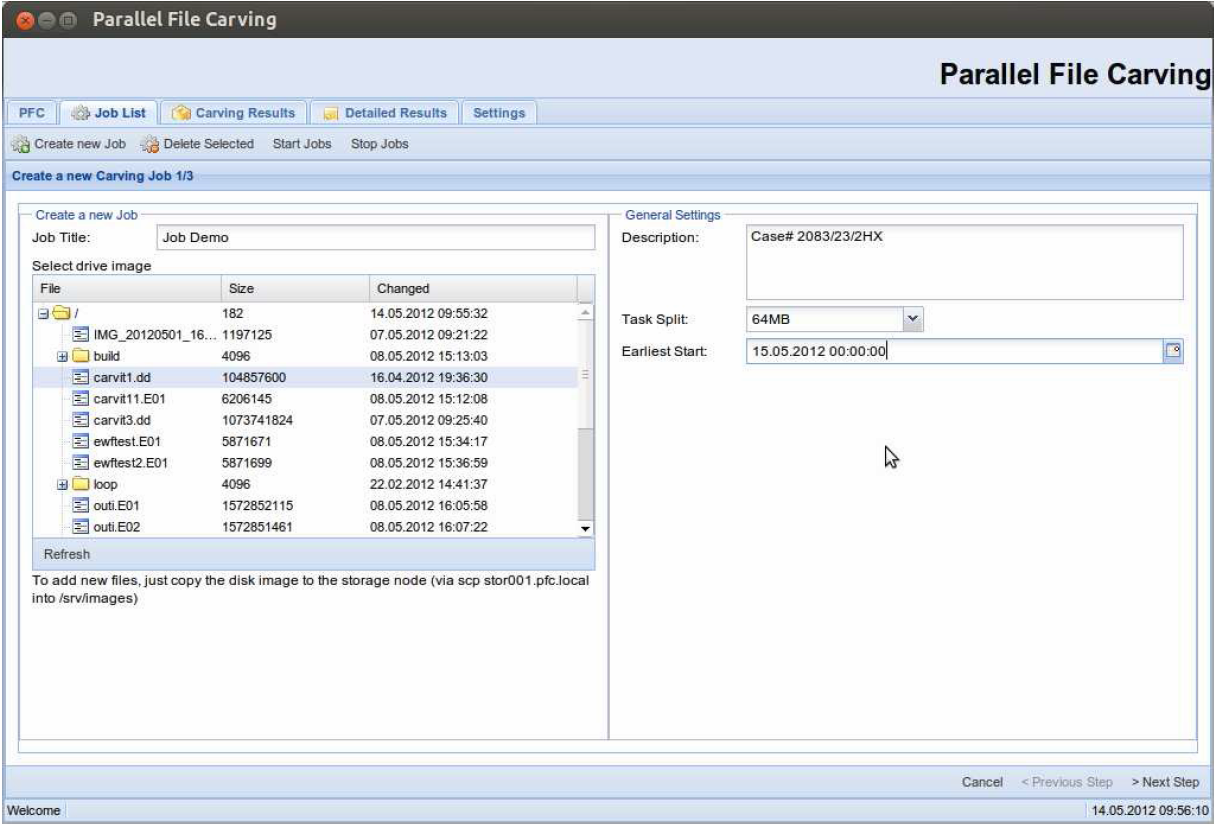The width and height of the screenshot is (1215, 825).
Task: Click the Job Title input field
Action: pos(376,237)
